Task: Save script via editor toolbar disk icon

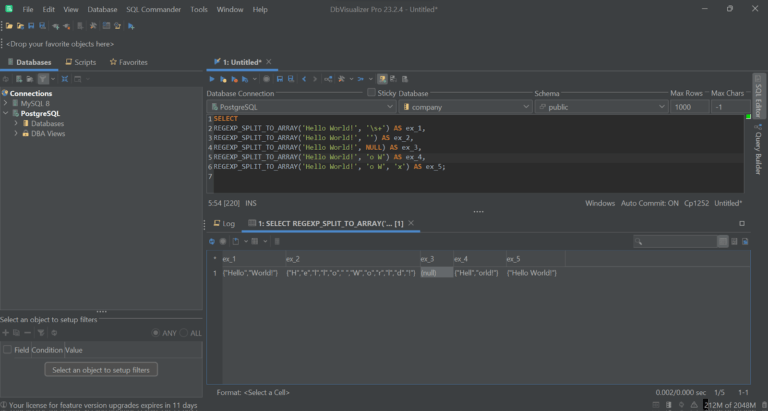Action: tap(280, 79)
